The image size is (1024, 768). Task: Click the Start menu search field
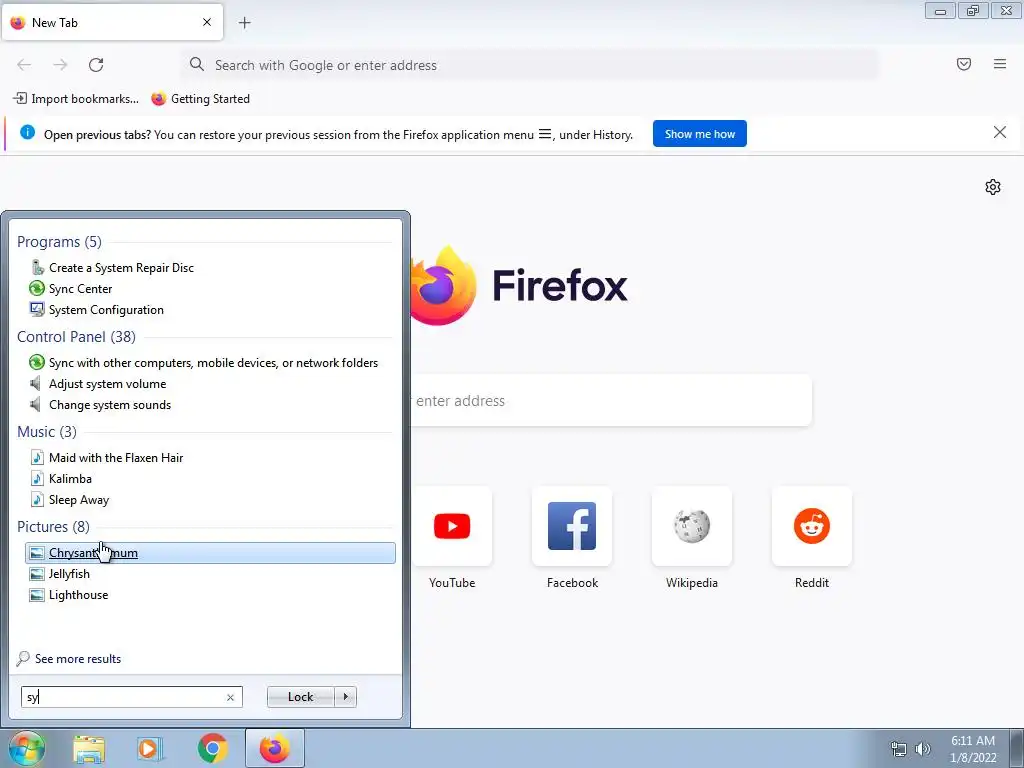(x=132, y=697)
